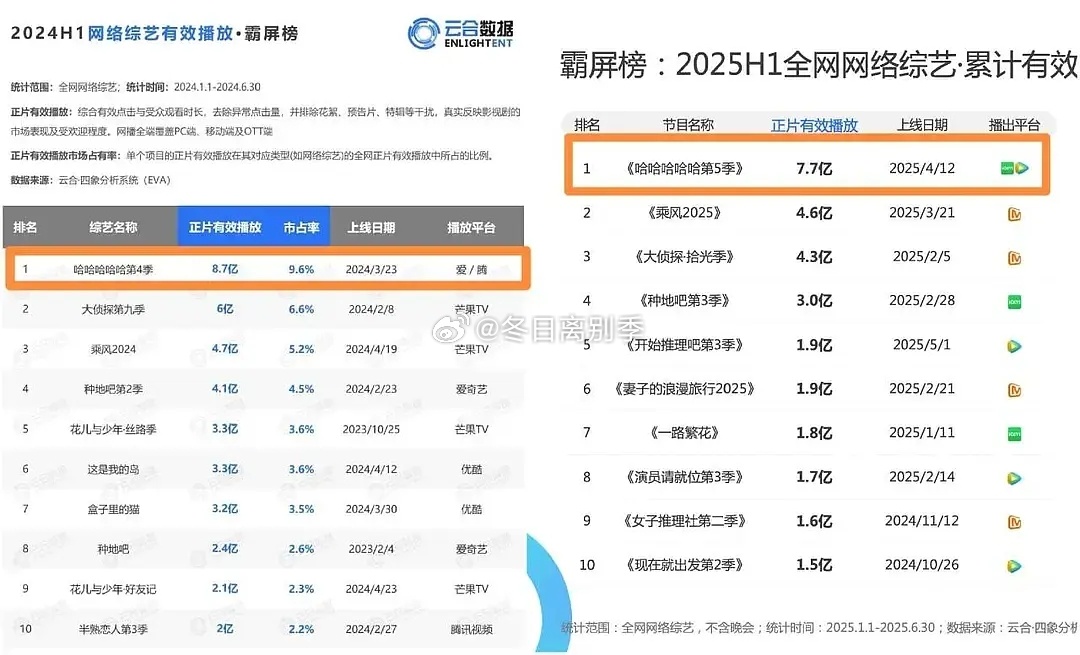Click the 《妻子的浪漫旅行2025》 title

point(684,389)
